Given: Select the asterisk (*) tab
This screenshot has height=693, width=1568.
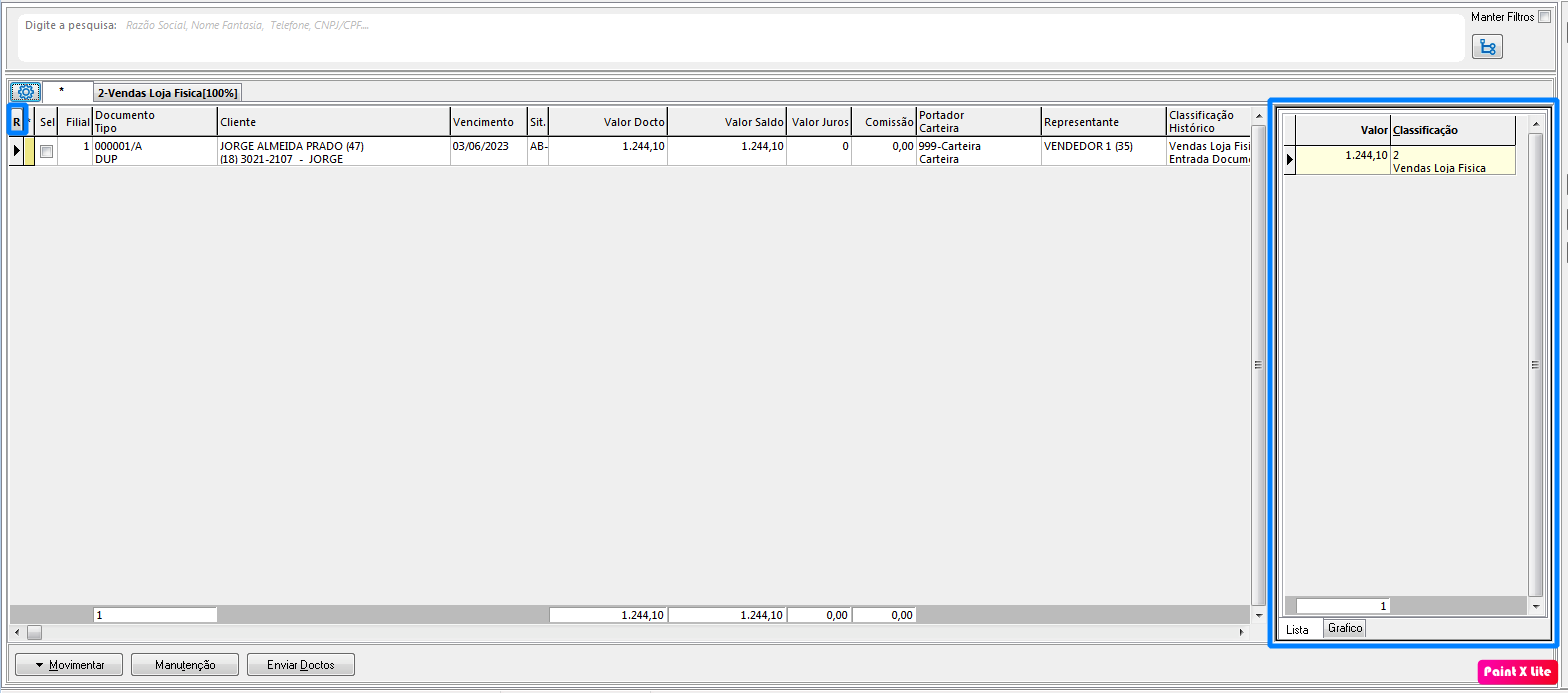Looking at the screenshot, I should click(62, 92).
